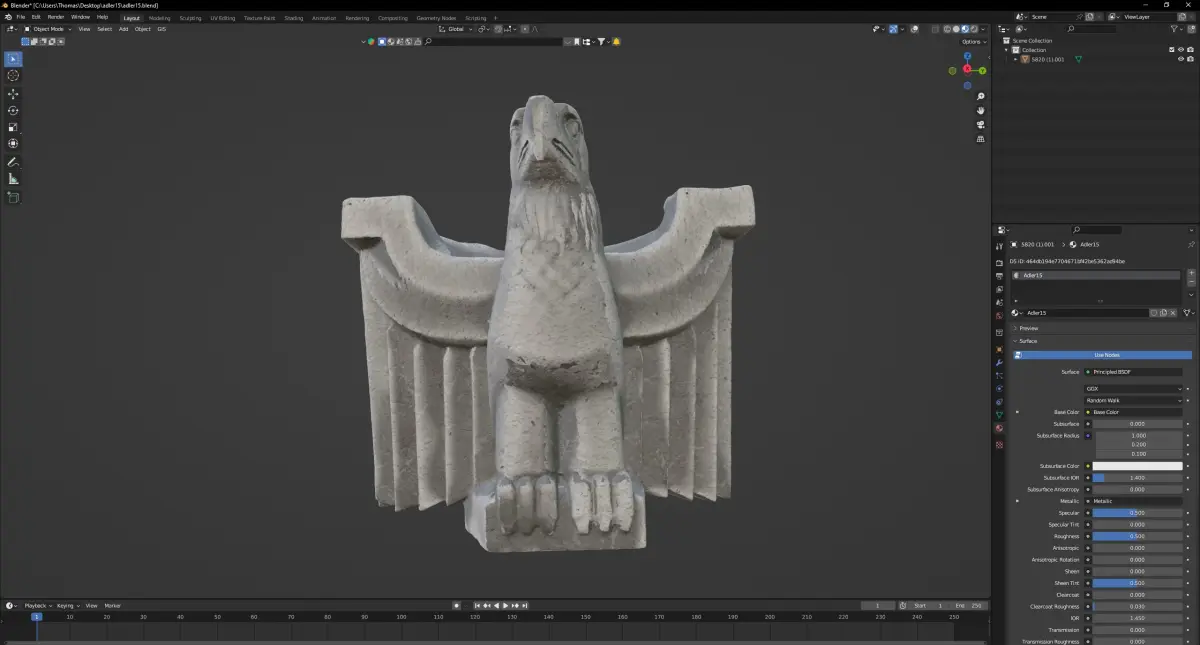Click the Base Color linked texture field
The image size is (1200, 645).
pyautogui.click(x=1134, y=412)
